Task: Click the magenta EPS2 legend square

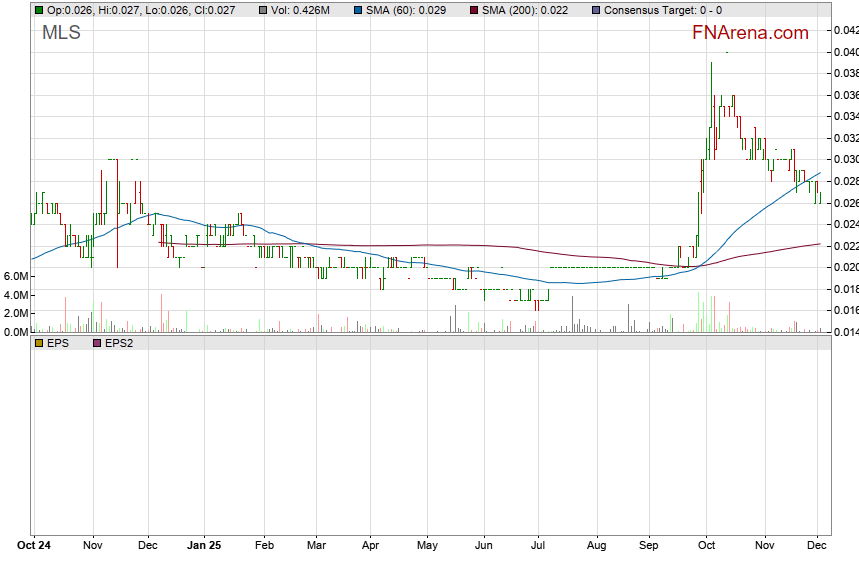Action: [96, 343]
